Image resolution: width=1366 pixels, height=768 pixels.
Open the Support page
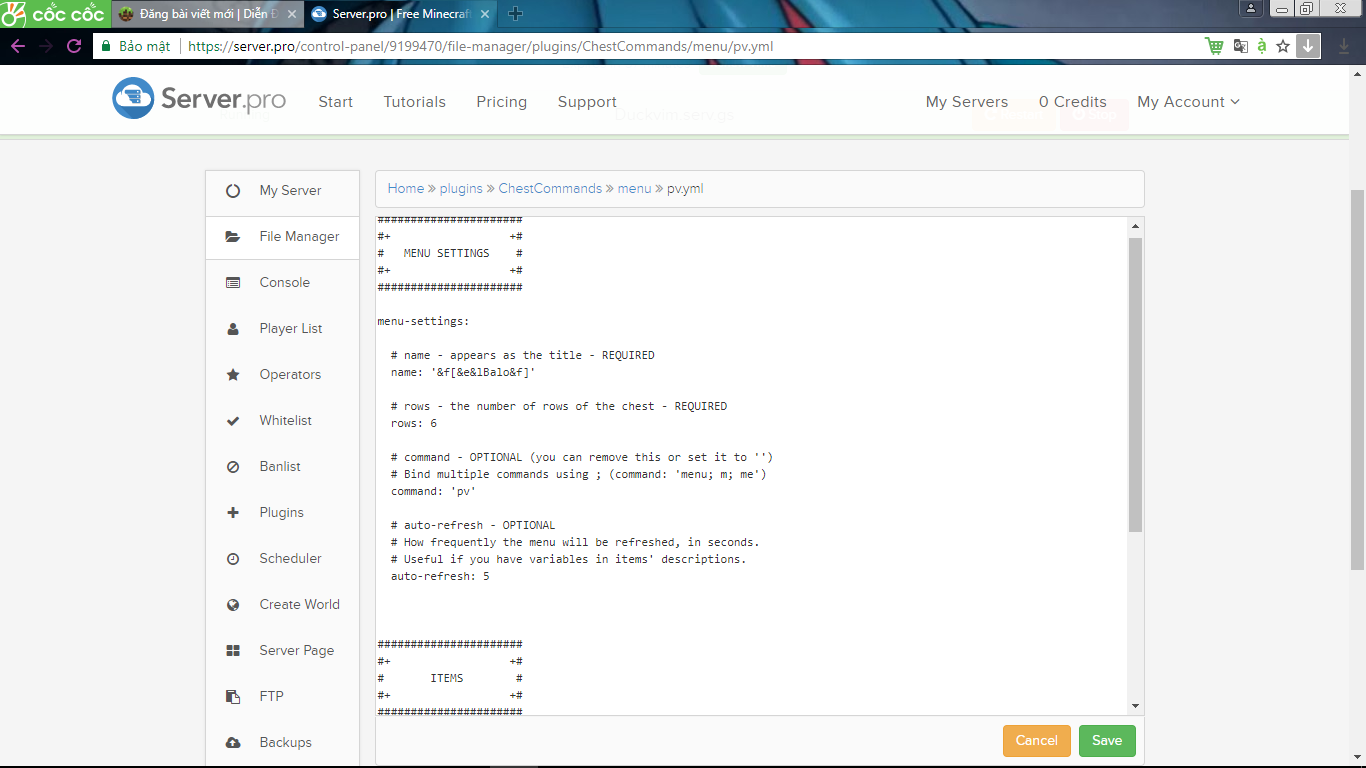[x=587, y=102]
